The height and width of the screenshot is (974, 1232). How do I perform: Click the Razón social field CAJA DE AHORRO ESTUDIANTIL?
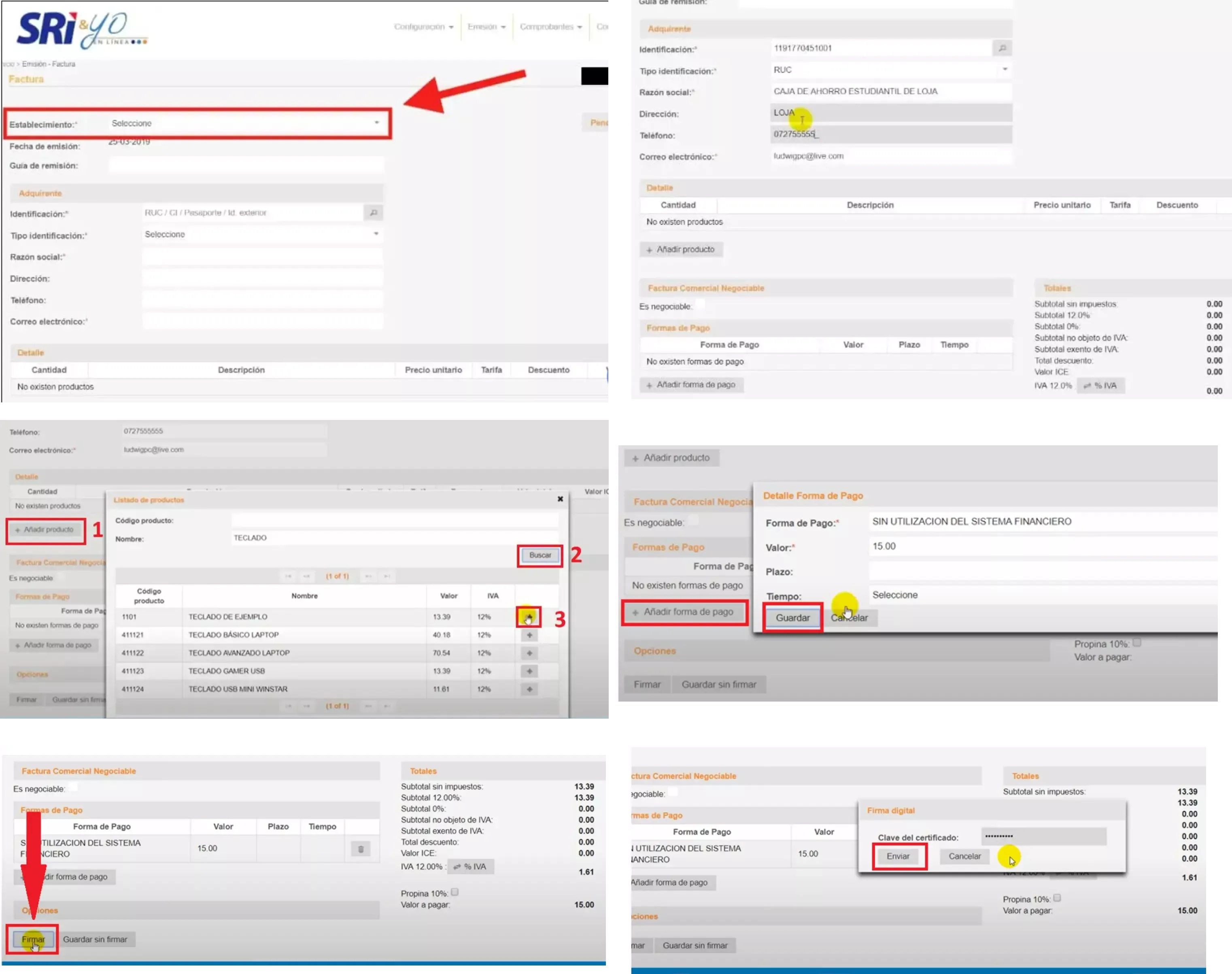pyautogui.click(x=891, y=91)
